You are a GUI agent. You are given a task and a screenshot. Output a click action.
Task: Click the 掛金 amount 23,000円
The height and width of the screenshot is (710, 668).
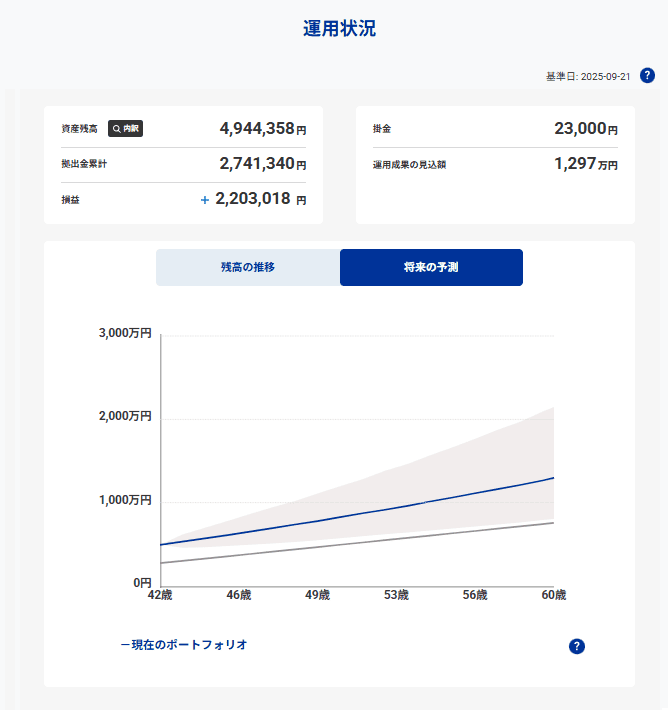point(585,129)
